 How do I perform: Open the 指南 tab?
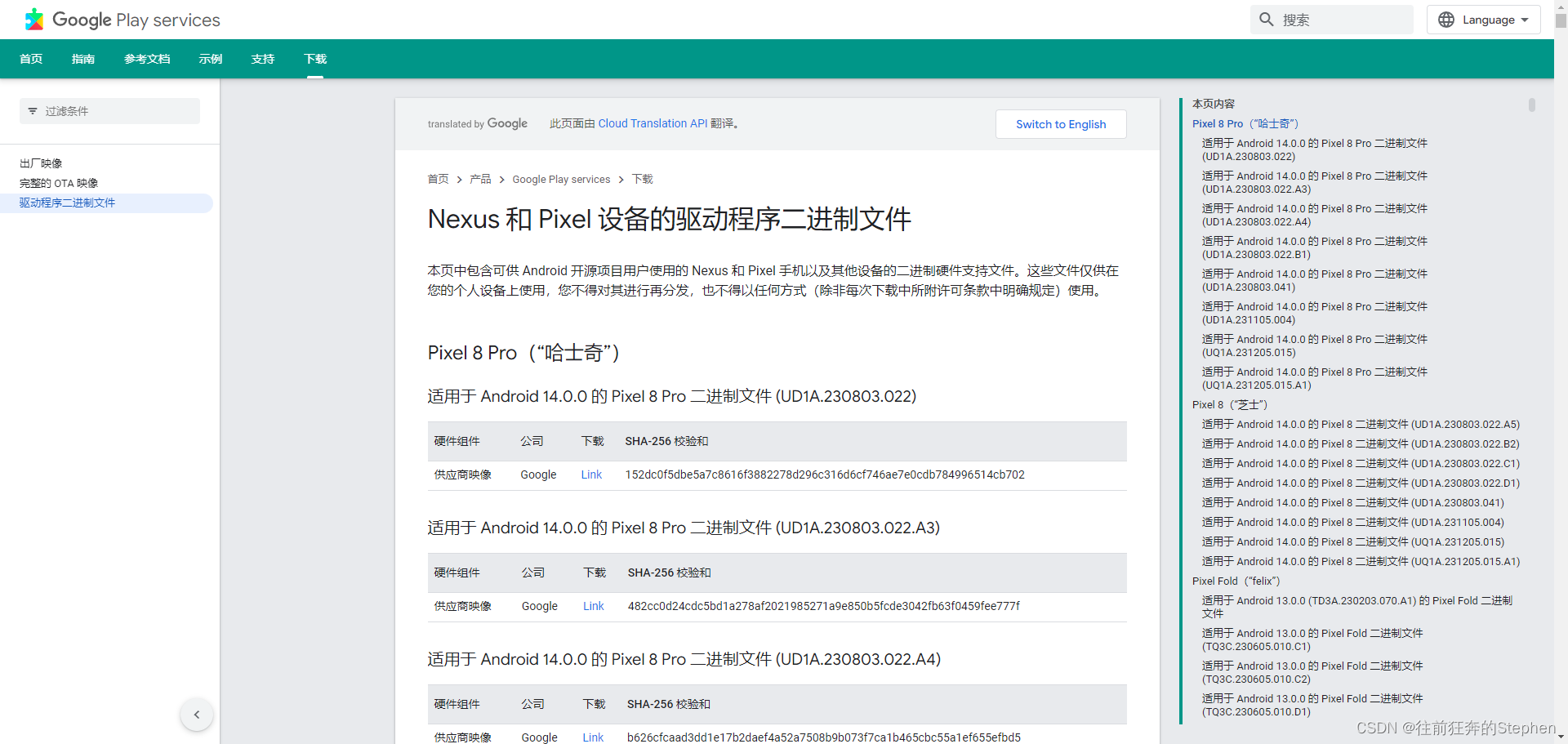point(83,59)
